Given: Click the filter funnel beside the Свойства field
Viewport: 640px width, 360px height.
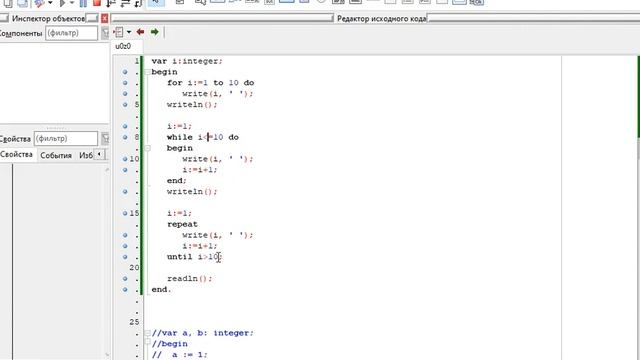Looking at the screenshot, I should [x=105, y=139].
